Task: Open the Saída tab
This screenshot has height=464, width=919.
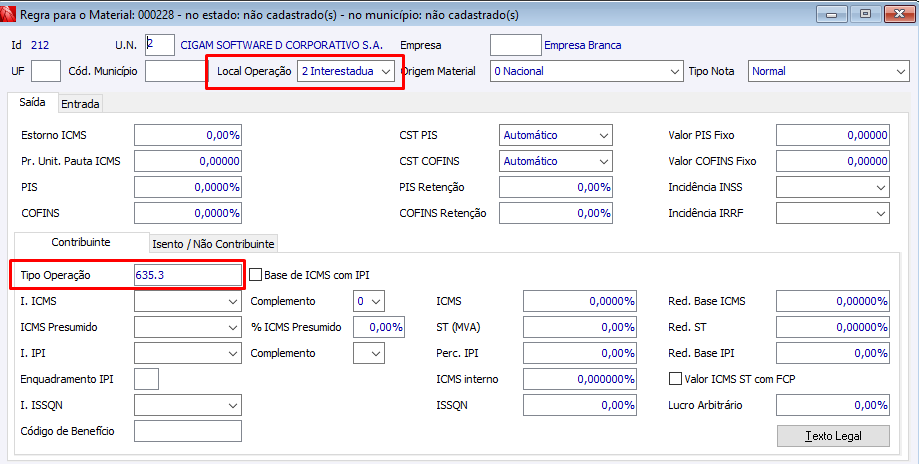Action: (x=32, y=102)
